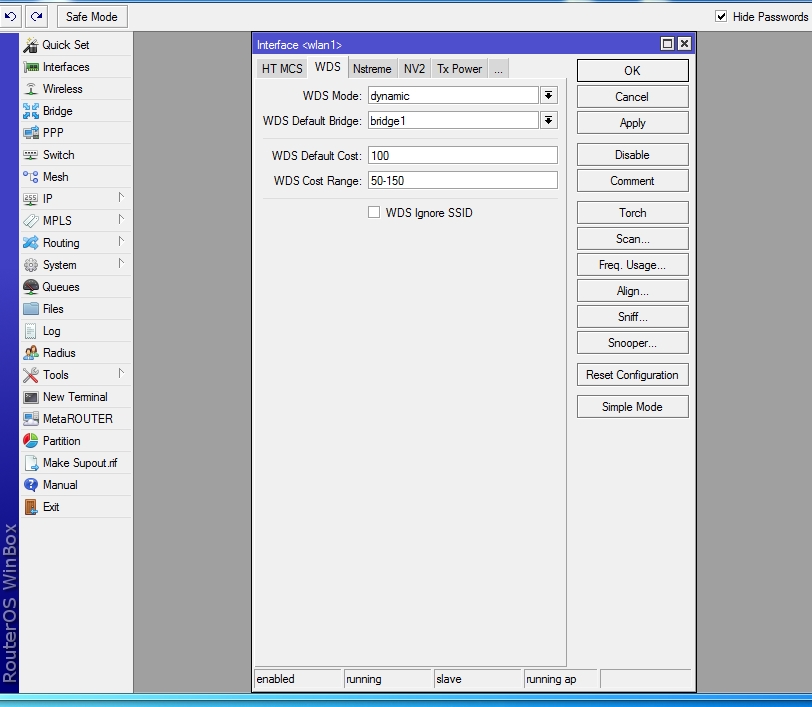
Task: Open the Wireless section icon
Action: tap(31, 89)
